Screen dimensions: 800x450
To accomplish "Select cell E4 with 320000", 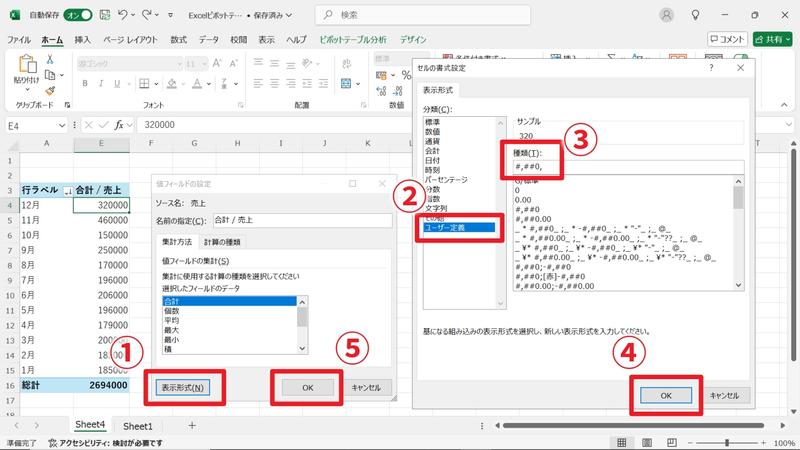I will click(101, 205).
